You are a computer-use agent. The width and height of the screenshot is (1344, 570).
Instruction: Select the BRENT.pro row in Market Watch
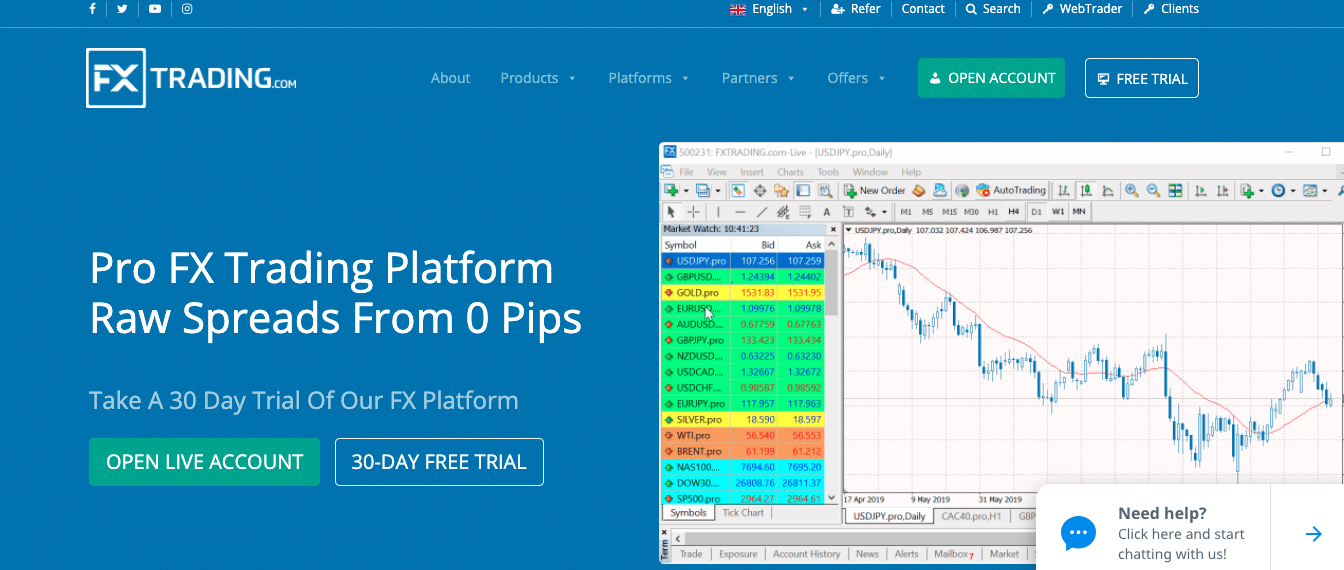point(743,451)
